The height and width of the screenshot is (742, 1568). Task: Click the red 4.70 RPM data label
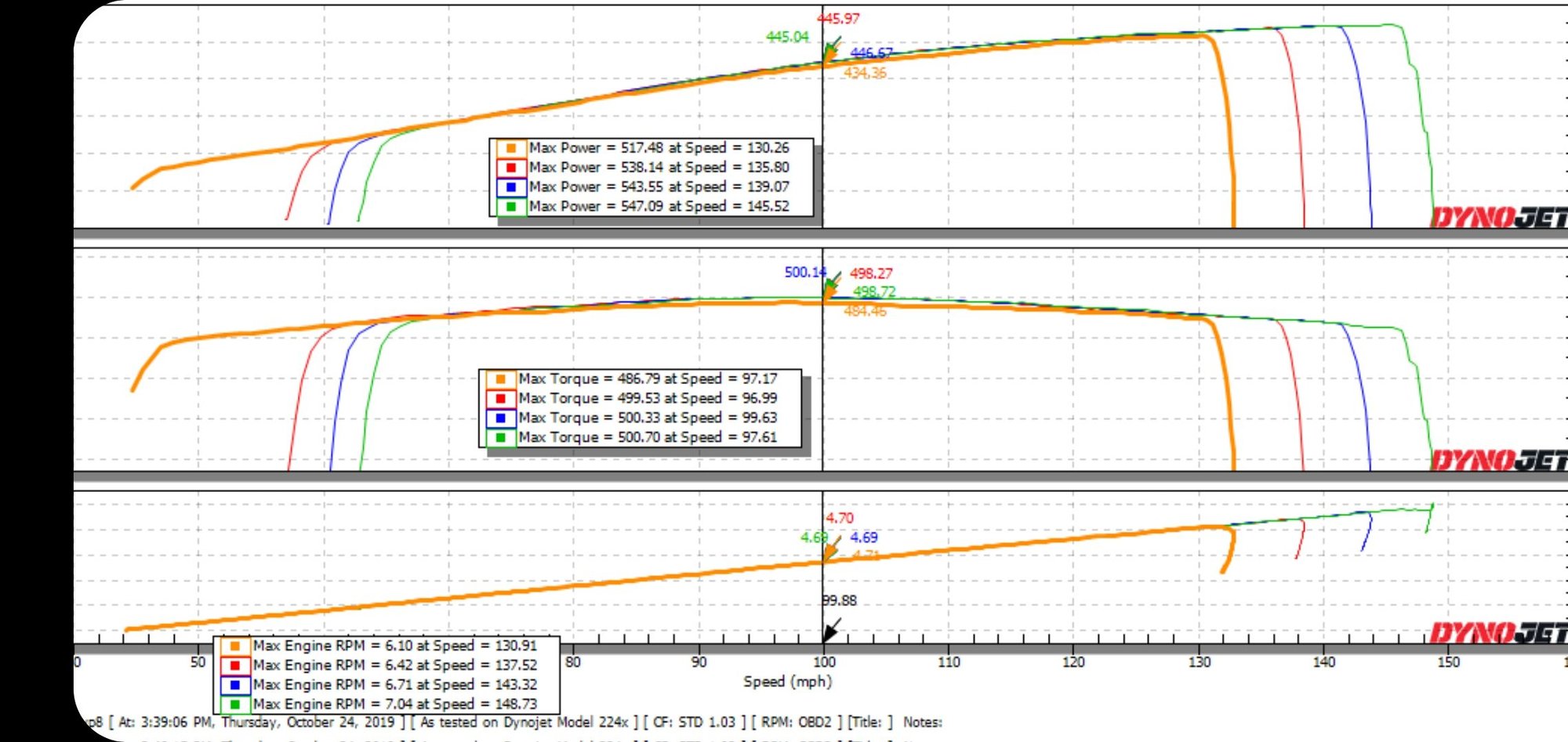click(839, 518)
